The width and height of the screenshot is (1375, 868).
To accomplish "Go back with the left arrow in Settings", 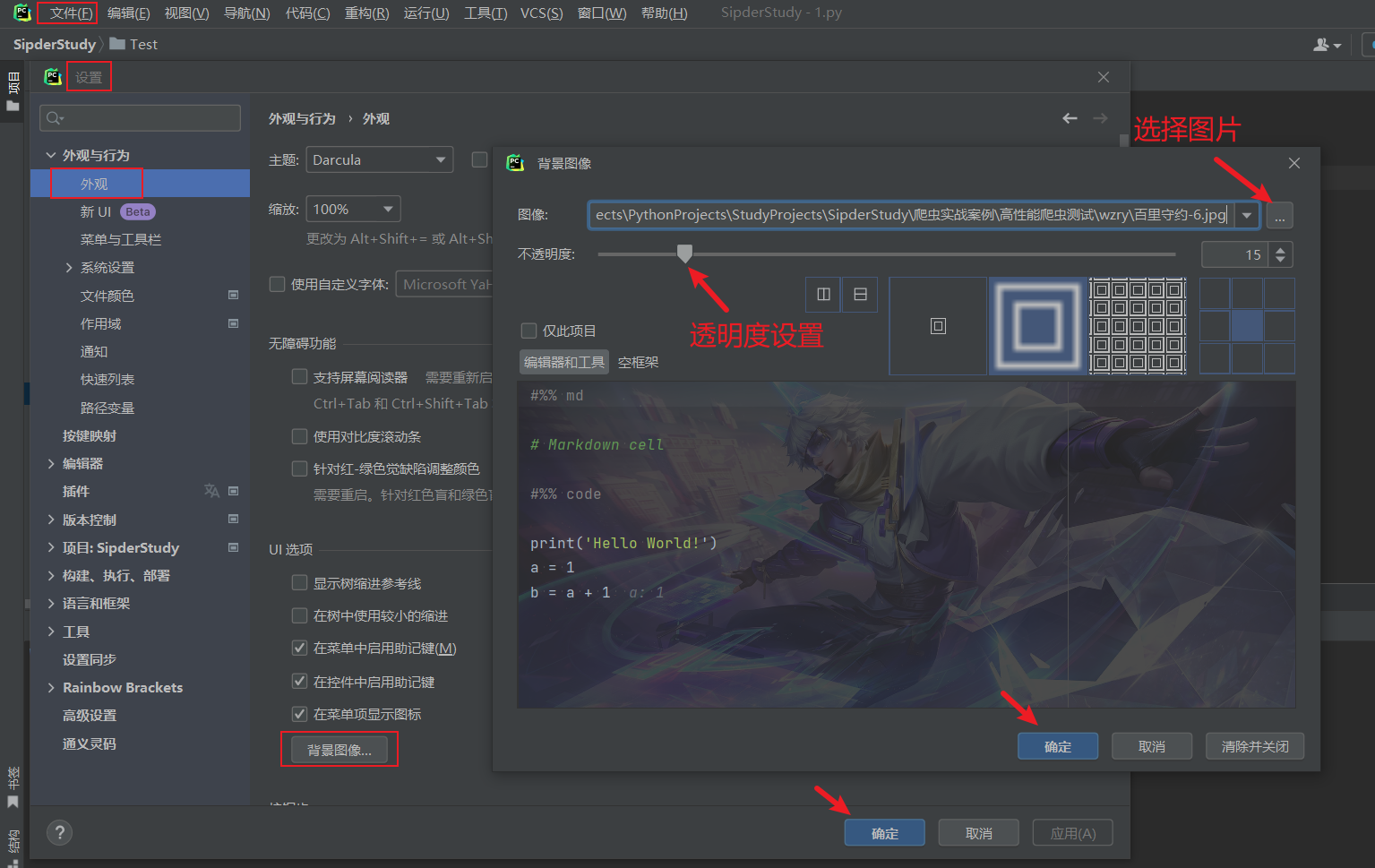I will pos(1070,118).
